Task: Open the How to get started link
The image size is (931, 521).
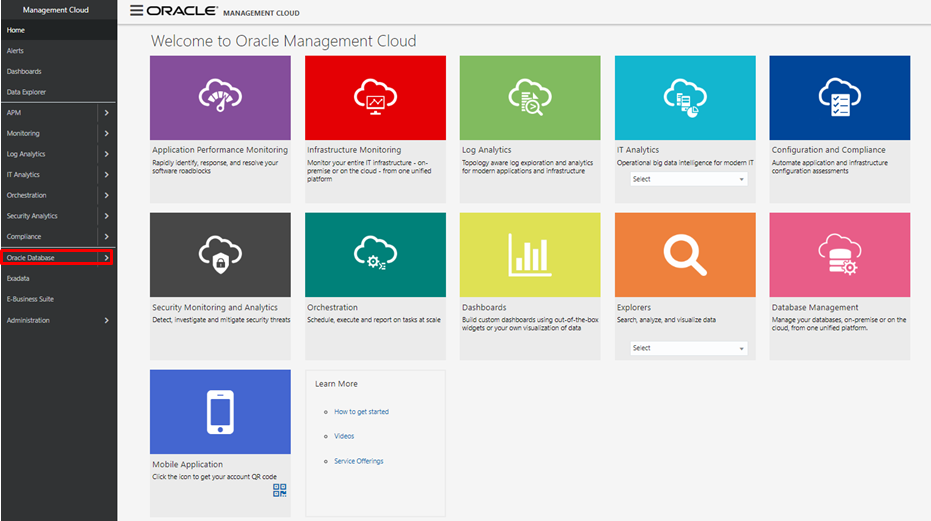Action: (x=361, y=412)
